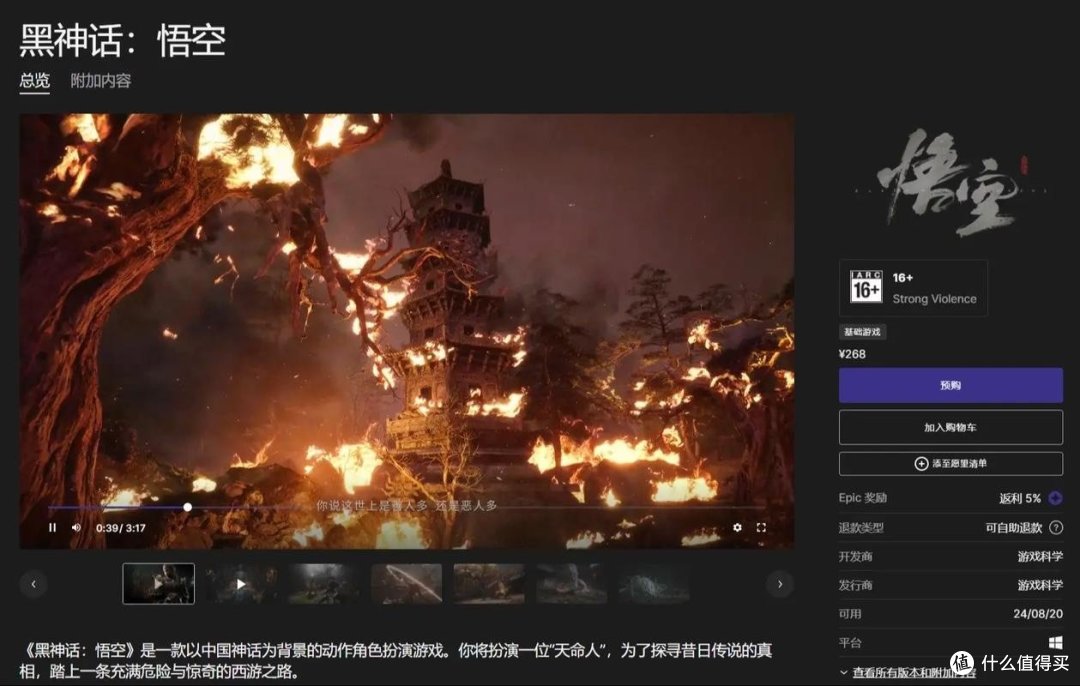This screenshot has width=1080, height=686.
Task: Open refund type help question icon
Action: [1056, 528]
